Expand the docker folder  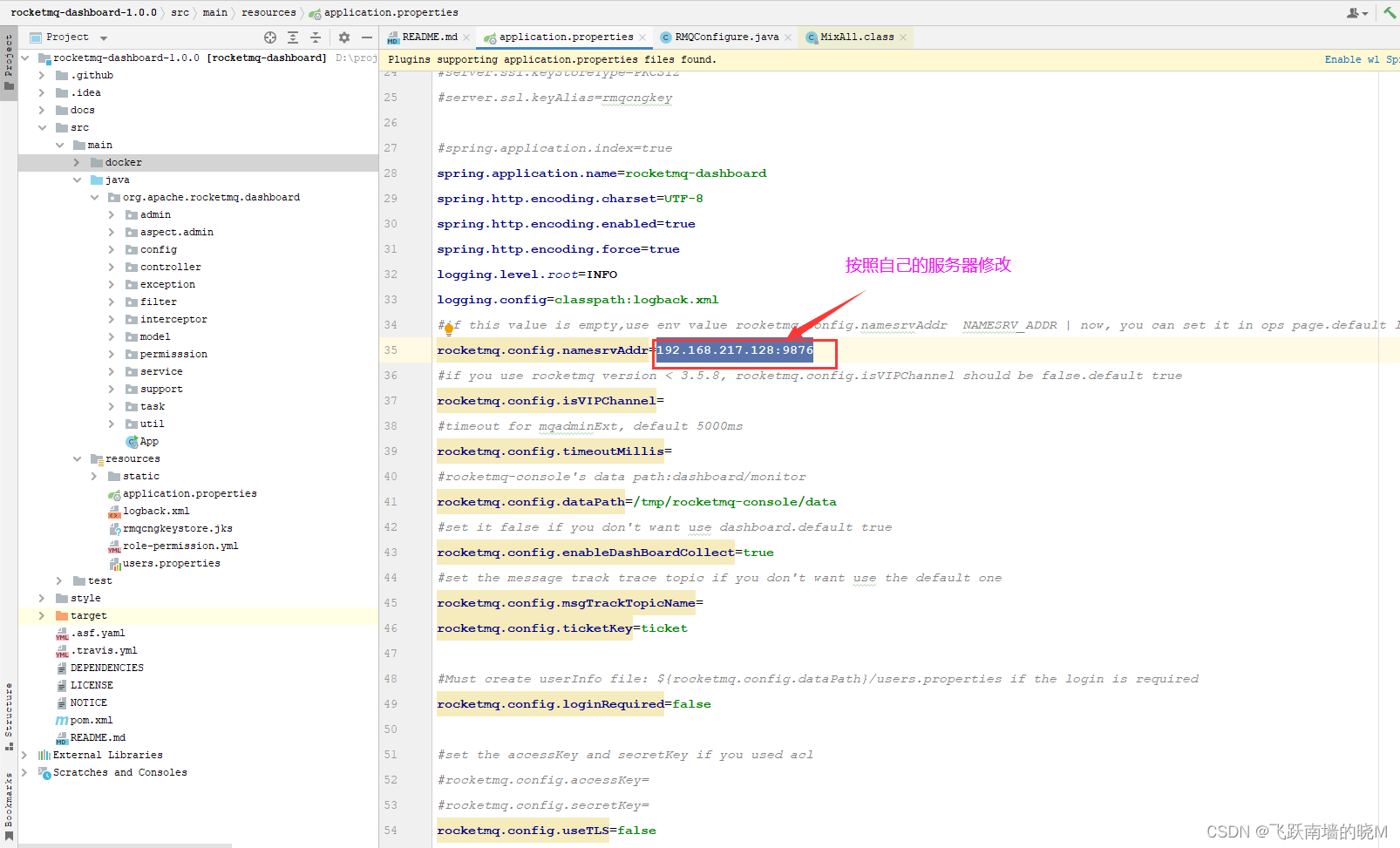point(77,163)
